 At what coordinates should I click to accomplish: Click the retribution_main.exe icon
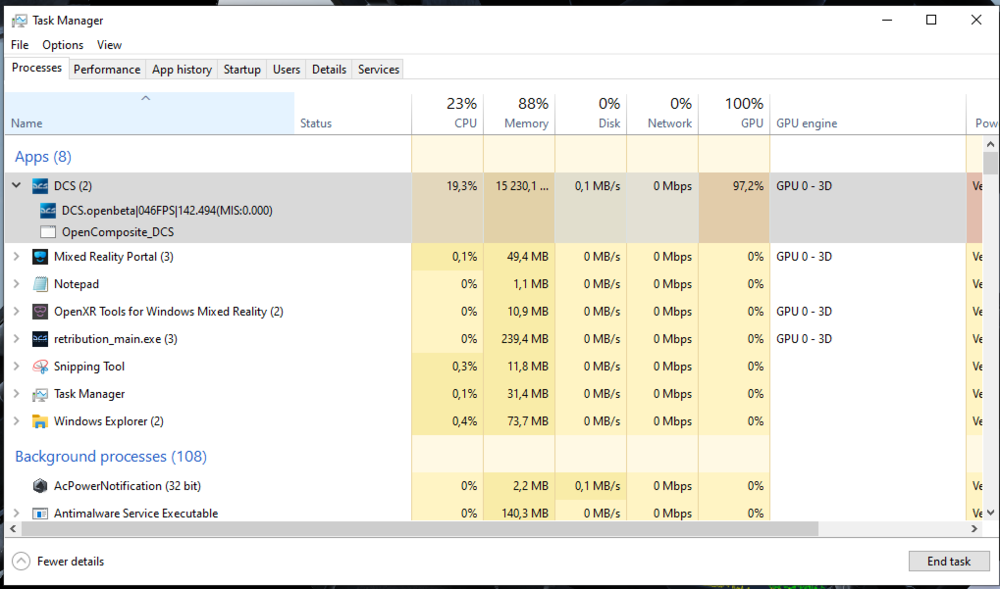tap(40, 339)
